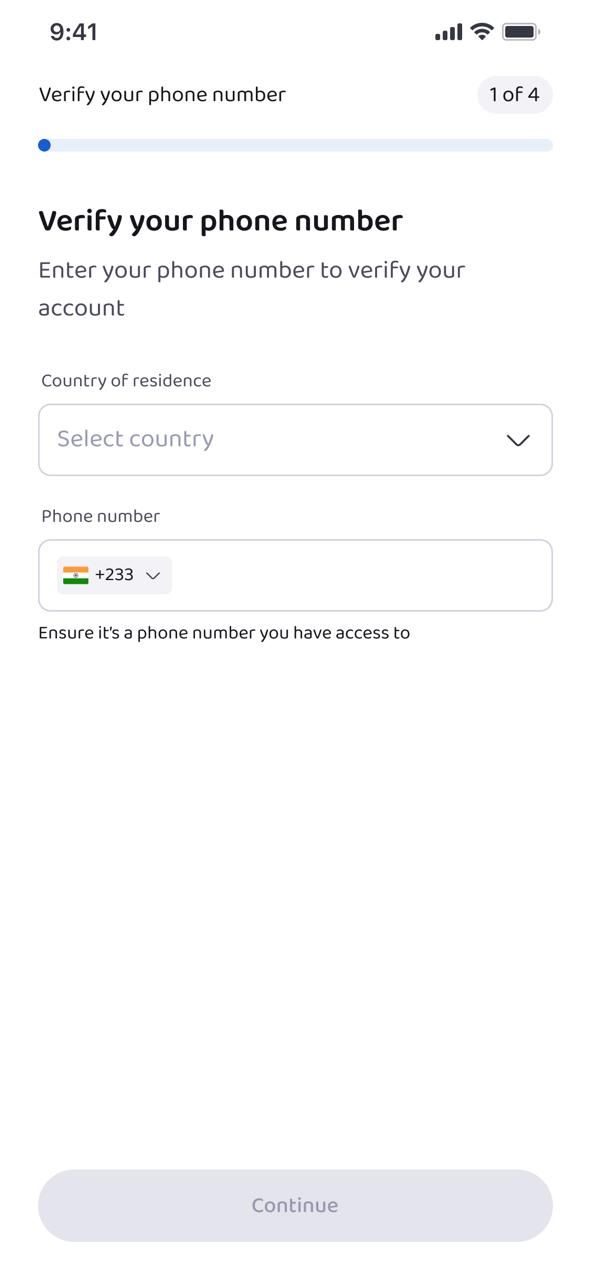Click the blue progress dot indicator
Screen dimensions: 591x1280
click(44, 144)
